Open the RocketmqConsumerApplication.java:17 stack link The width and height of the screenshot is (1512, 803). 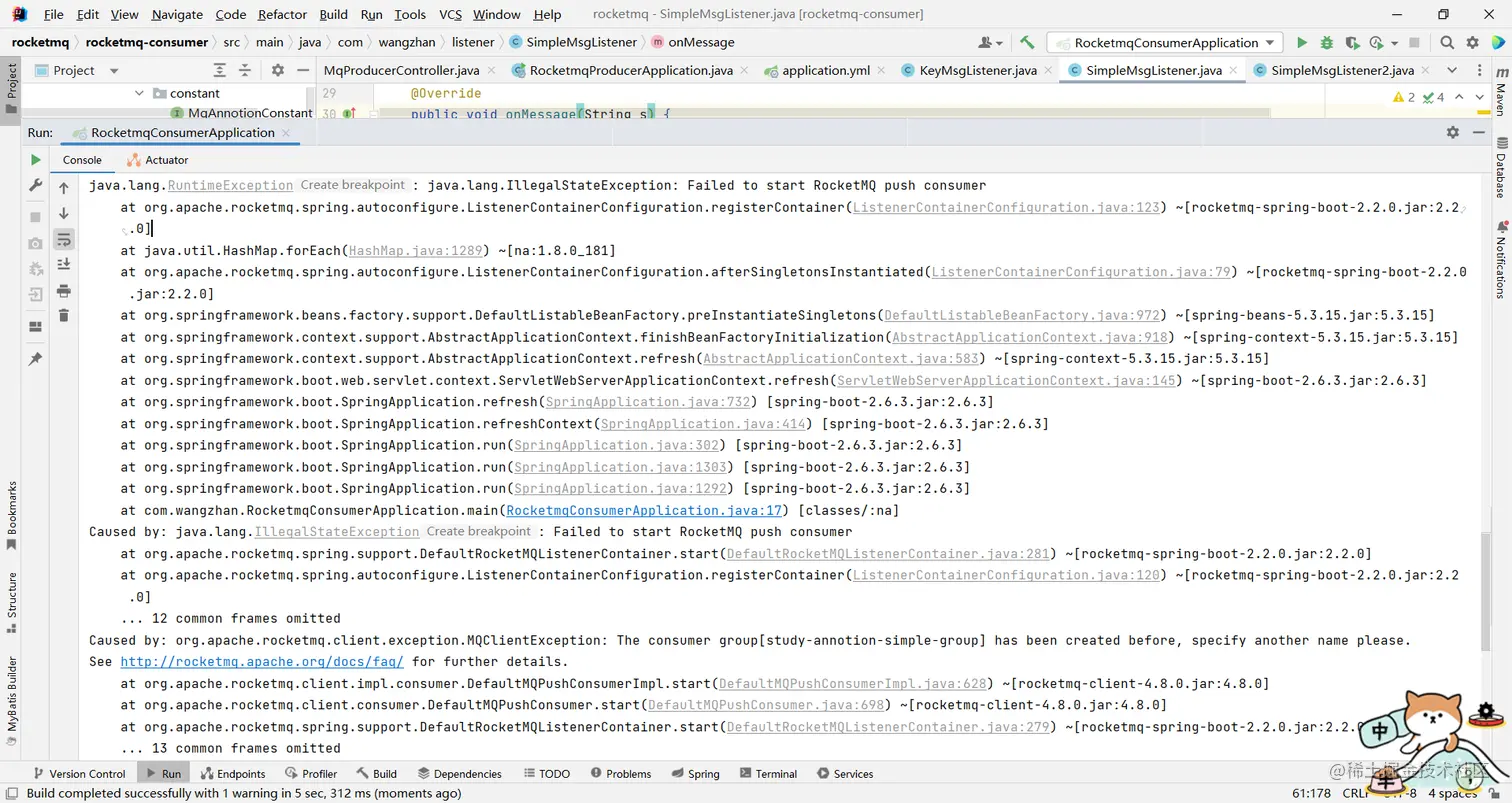tap(644, 510)
